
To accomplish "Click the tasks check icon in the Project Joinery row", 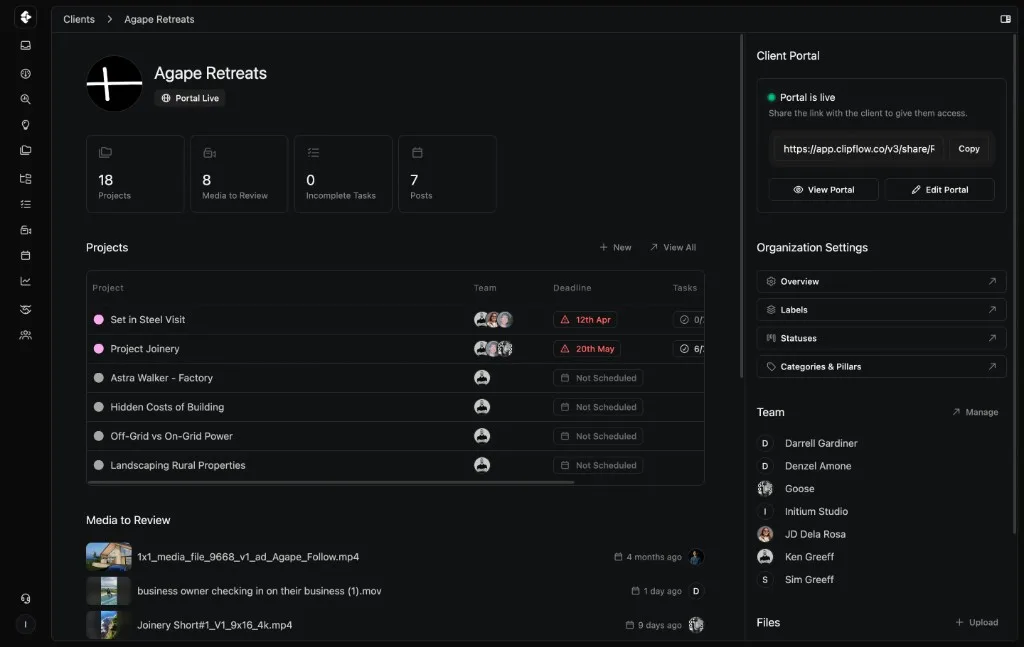I will pos(684,349).
